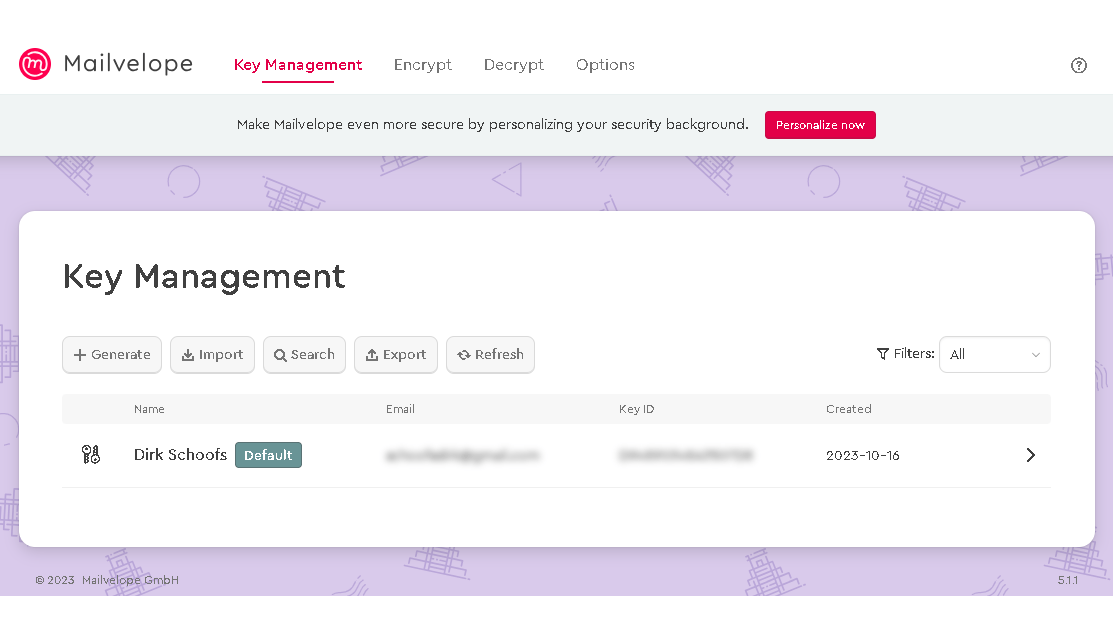1113x626 pixels.
Task: Select the Dirk Schoofs key name
Action: [180, 454]
